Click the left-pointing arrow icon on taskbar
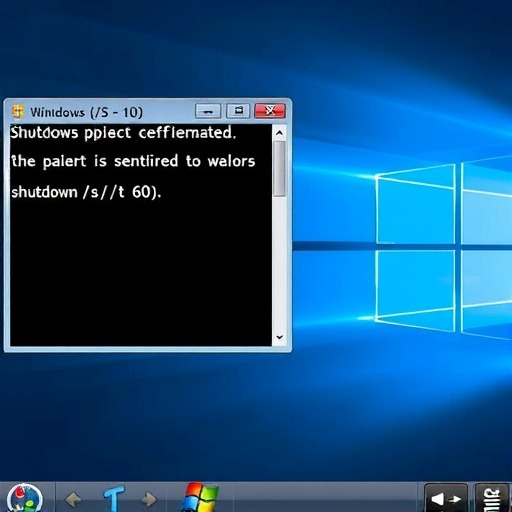Viewport: 512px width, 512px height. point(73,499)
